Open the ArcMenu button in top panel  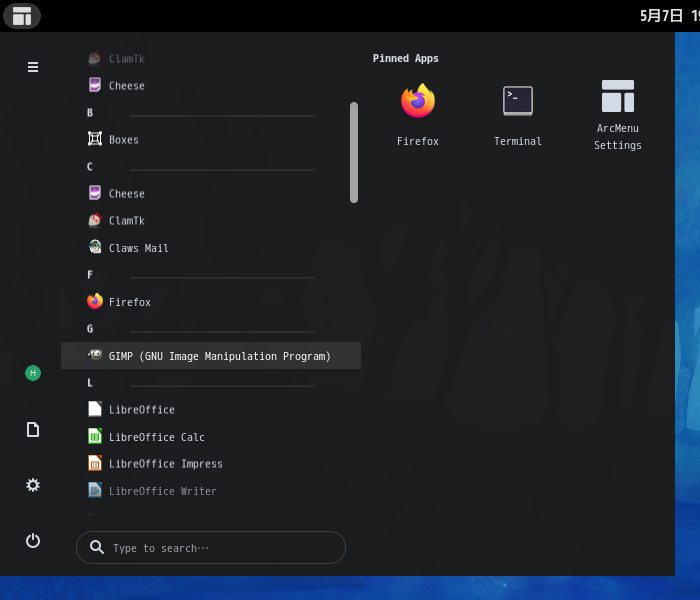(x=22, y=16)
